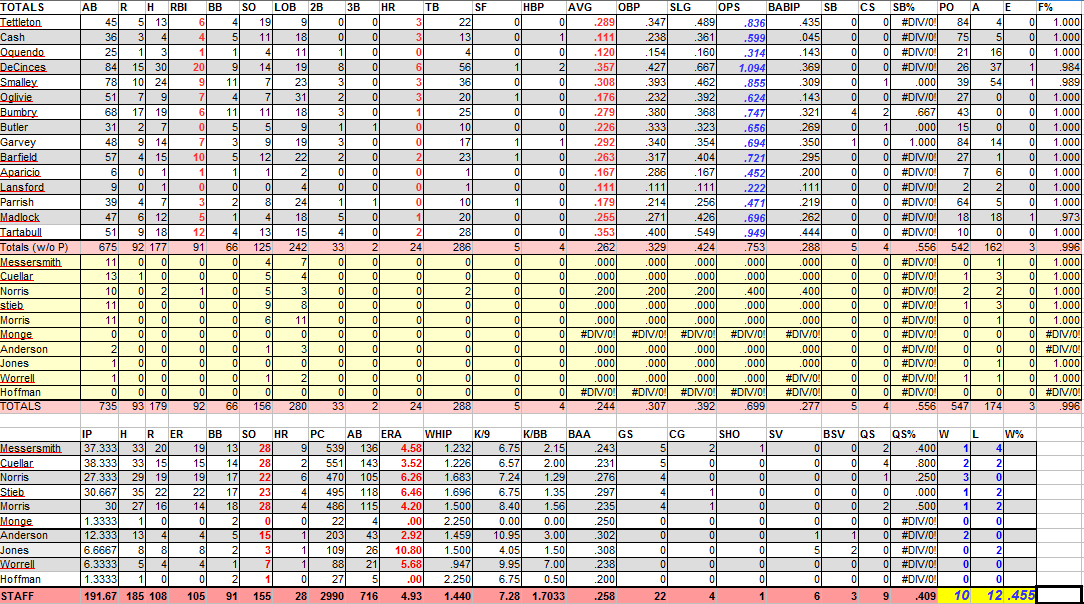Select the DeCinces name cell
Image resolution: width=1084 pixels, height=604 pixels.
(40, 67)
